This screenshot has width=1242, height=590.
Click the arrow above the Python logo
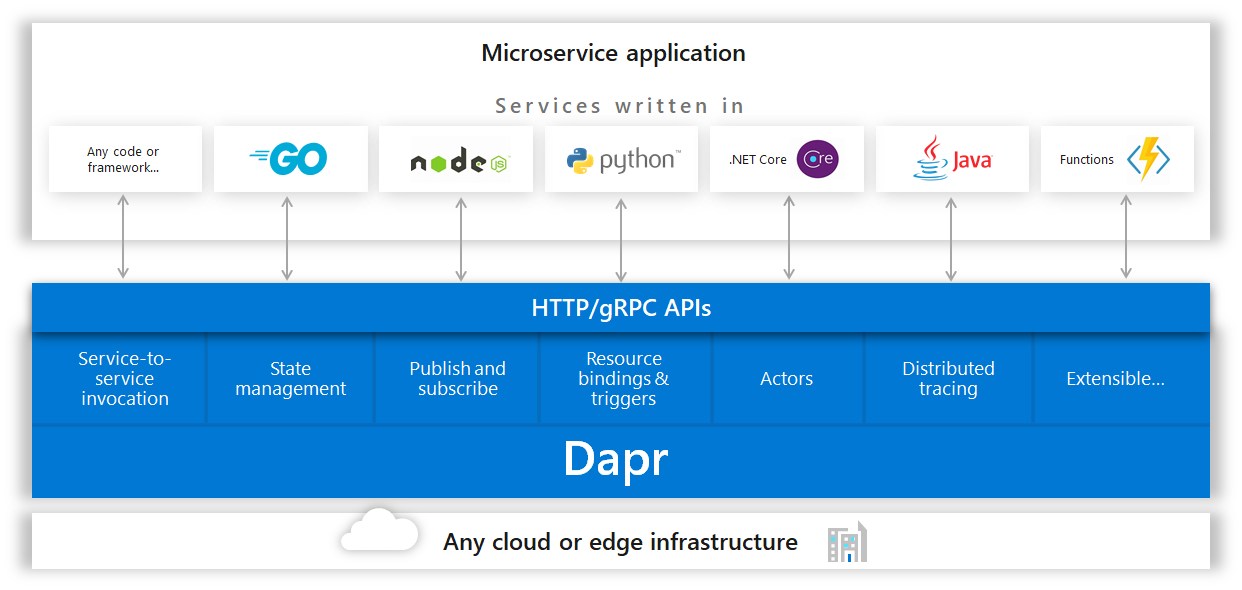pos(621,240)
